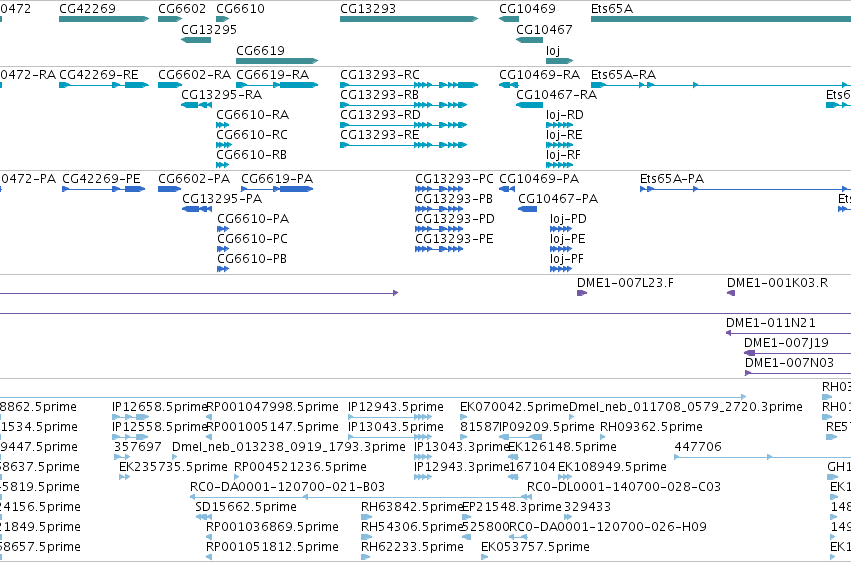Click protein CG6619-PA
The image size is (851, 562).
coord(277,189)
